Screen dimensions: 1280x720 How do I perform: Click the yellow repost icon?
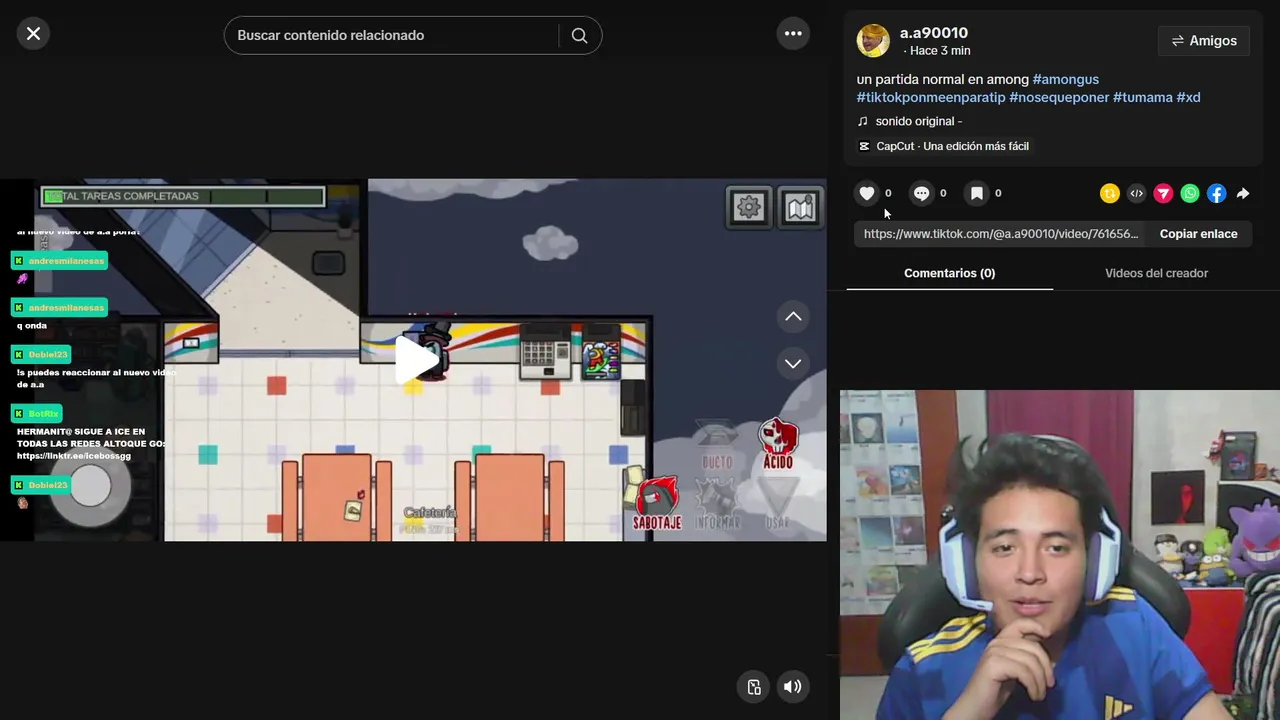[x=1109, y=194]
